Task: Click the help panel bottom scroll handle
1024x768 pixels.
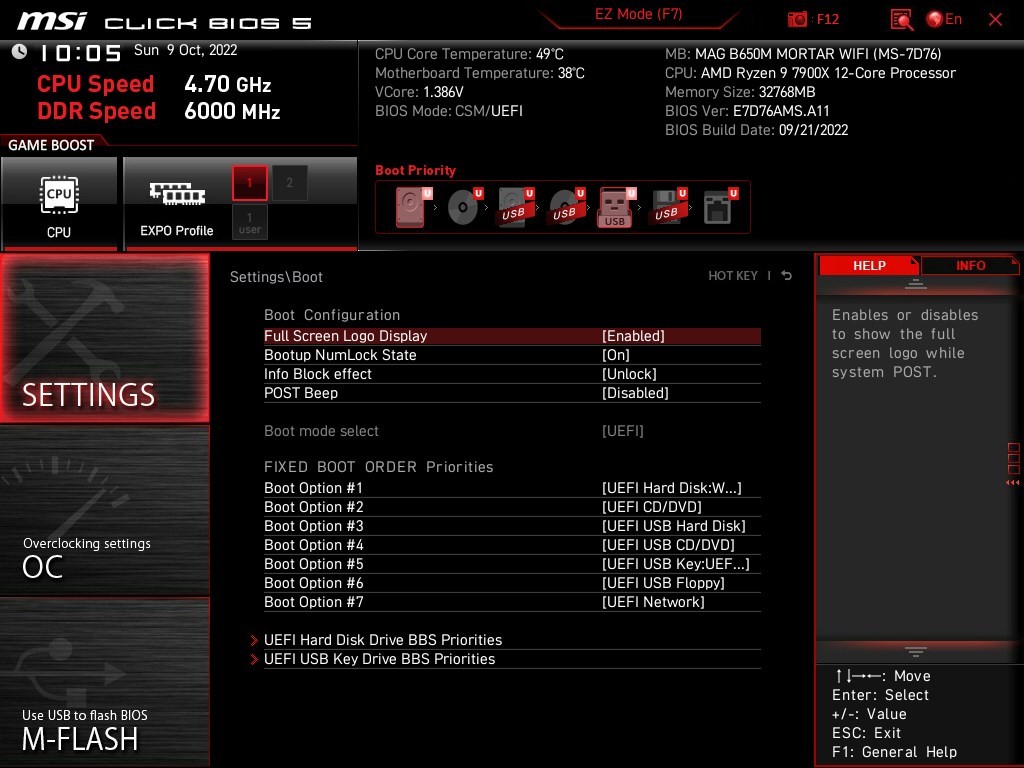Action: click(x=916, y=651)
